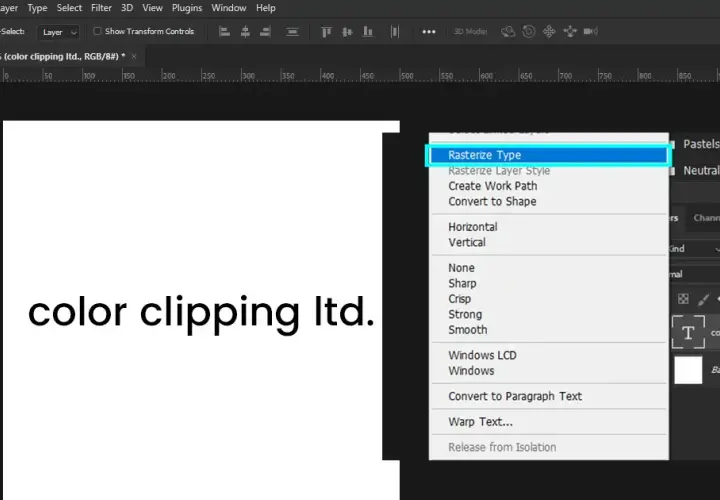Close the color clipping ltd. document tab
Image resolution: width=720 pixels, height=500 pixels.
(134, 56)
